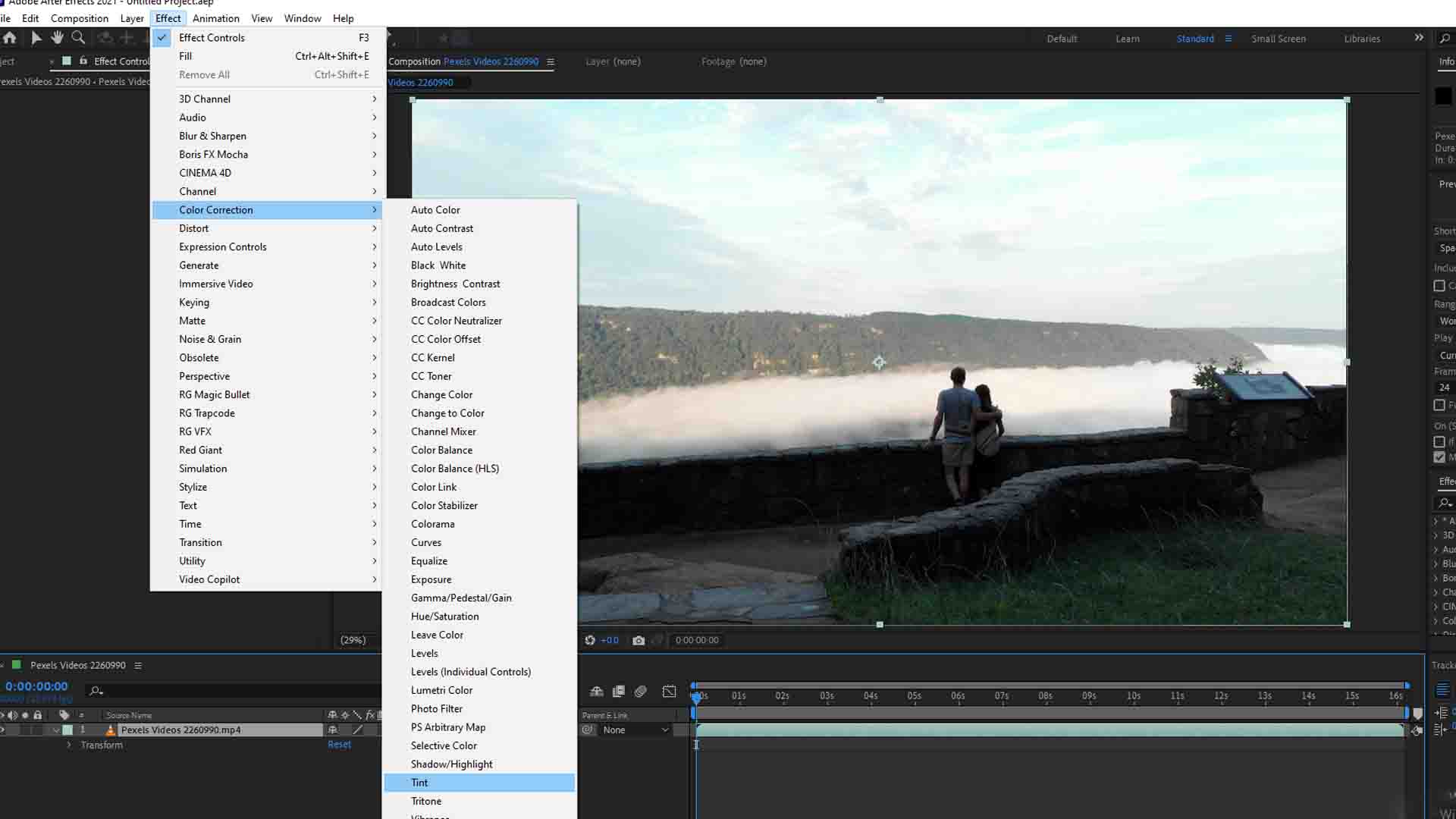Click reset exposure icon below viewer
Viewport: 1456px width, 819px height.
590,641
